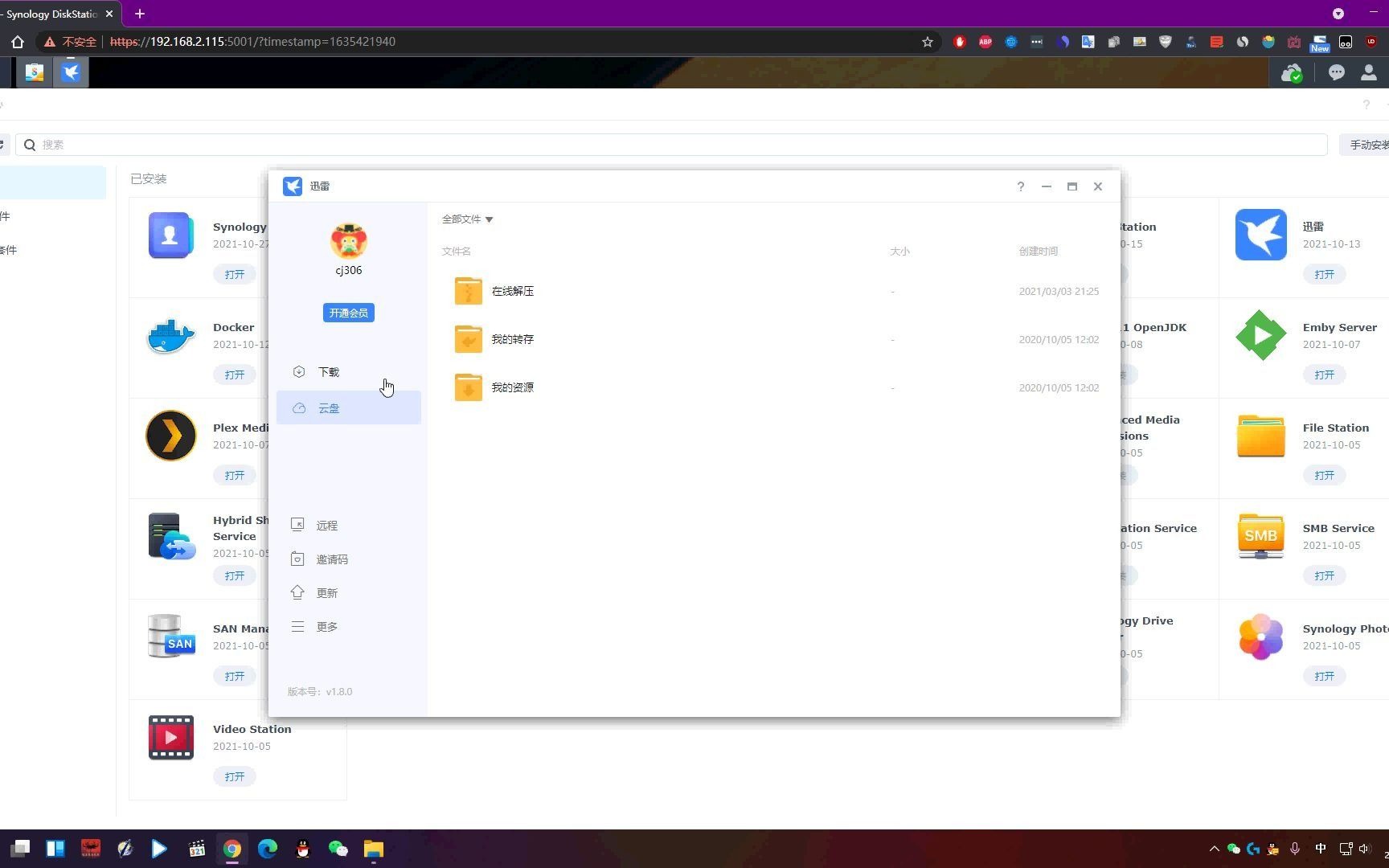The image size is (1389, 868).
Task: Switch to Xunlei in DSM taskbar
Action: coord(71,72)
